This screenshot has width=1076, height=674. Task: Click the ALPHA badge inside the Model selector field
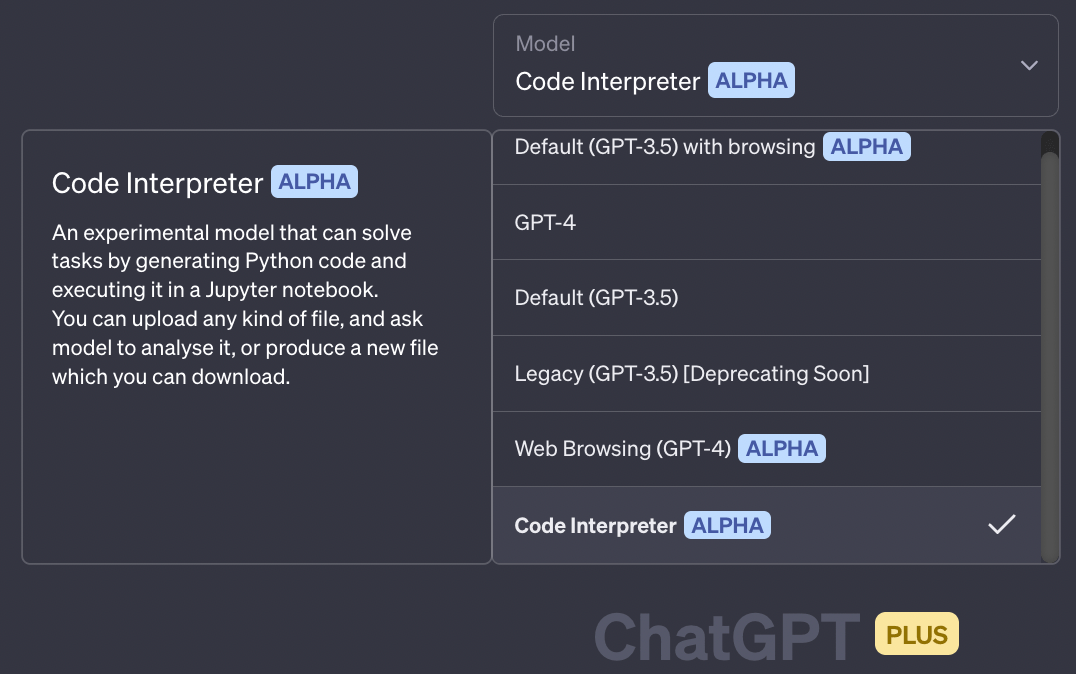[x=751, y=80]
